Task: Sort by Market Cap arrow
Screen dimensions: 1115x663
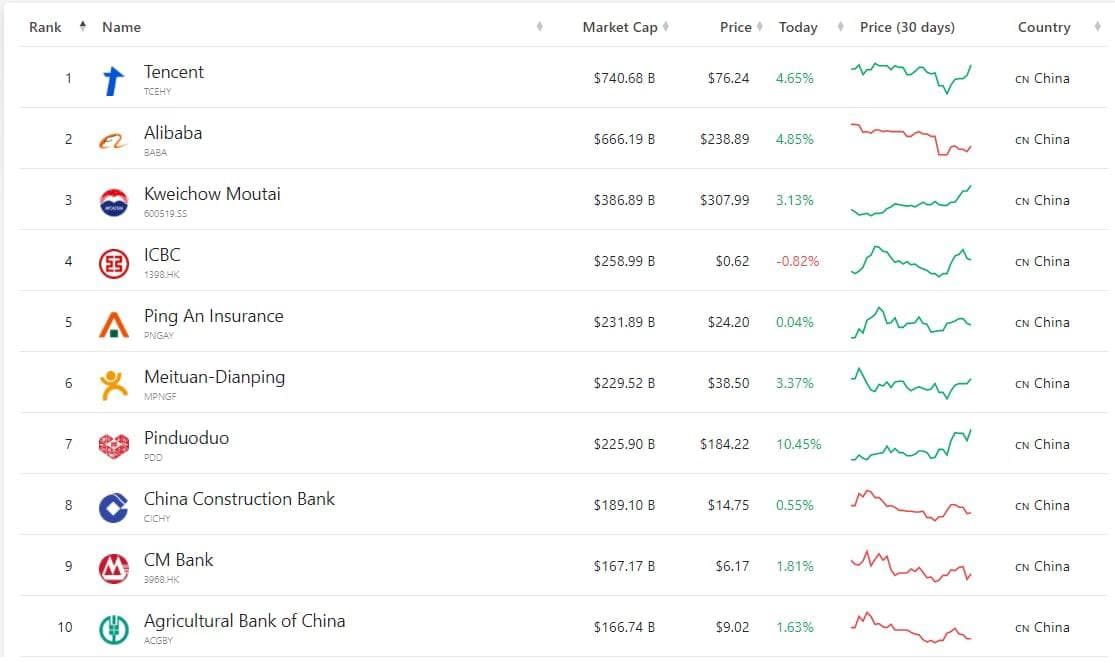Action: [x=666, y=26]
